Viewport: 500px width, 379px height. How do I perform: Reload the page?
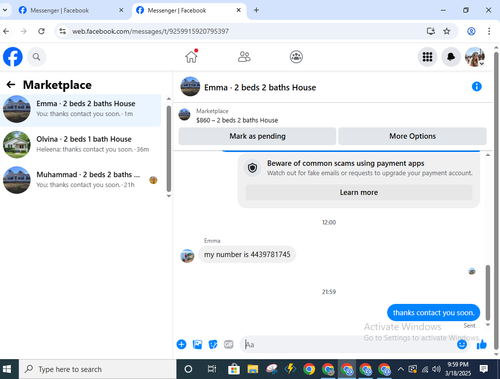click(x=41, y=31)
